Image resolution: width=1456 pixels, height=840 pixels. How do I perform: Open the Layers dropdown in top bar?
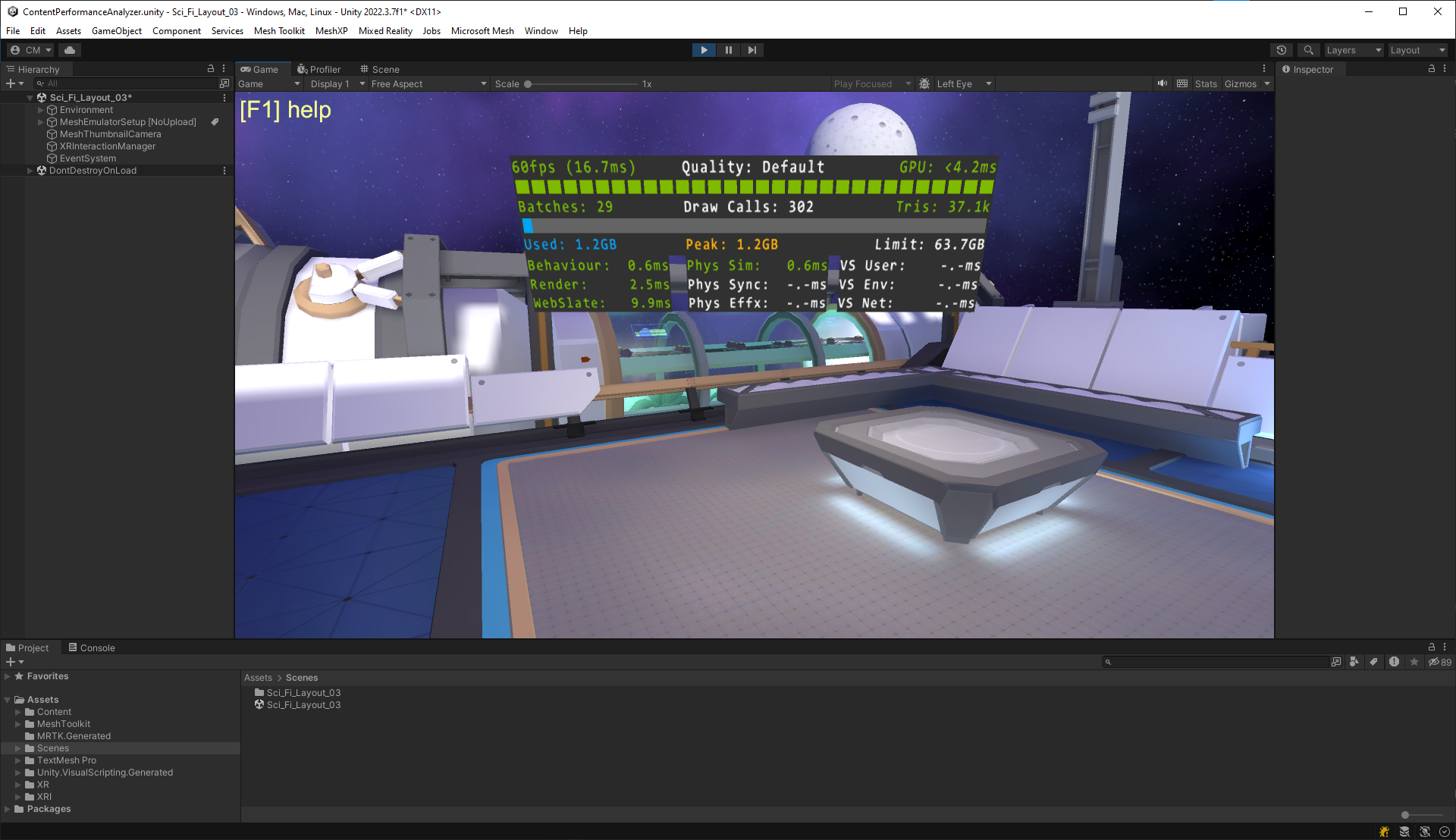click(x=1353, y=49)
